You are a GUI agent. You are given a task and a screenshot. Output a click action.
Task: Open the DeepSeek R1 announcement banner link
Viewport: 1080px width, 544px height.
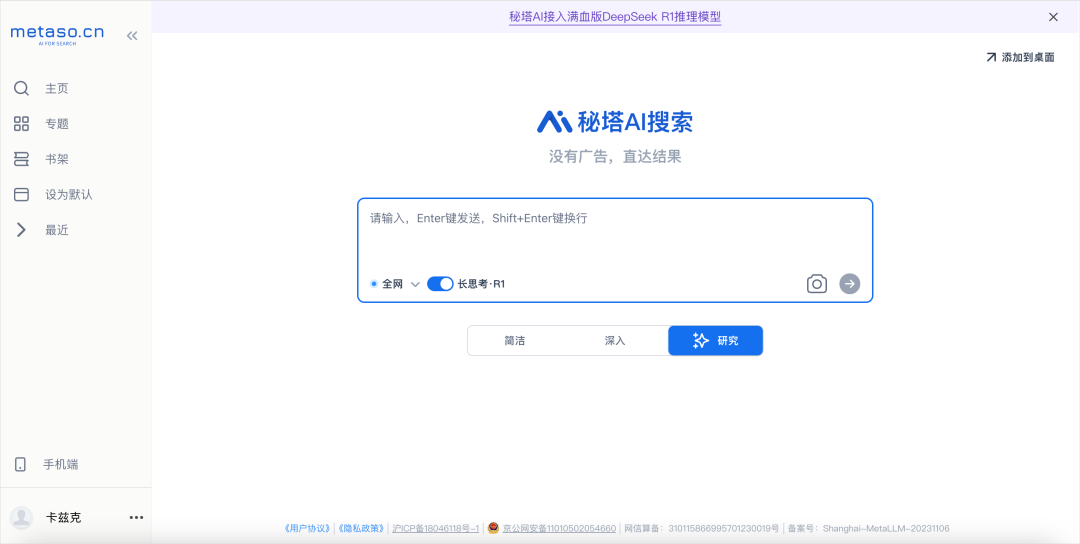[x=615, y=17]
